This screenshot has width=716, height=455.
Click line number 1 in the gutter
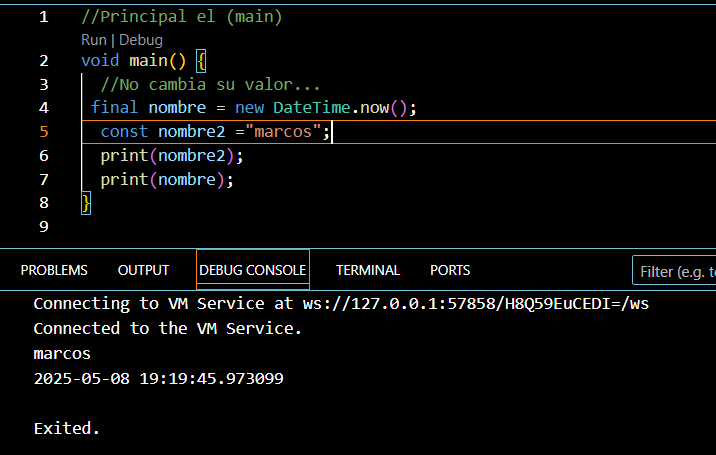pos(43,17)
